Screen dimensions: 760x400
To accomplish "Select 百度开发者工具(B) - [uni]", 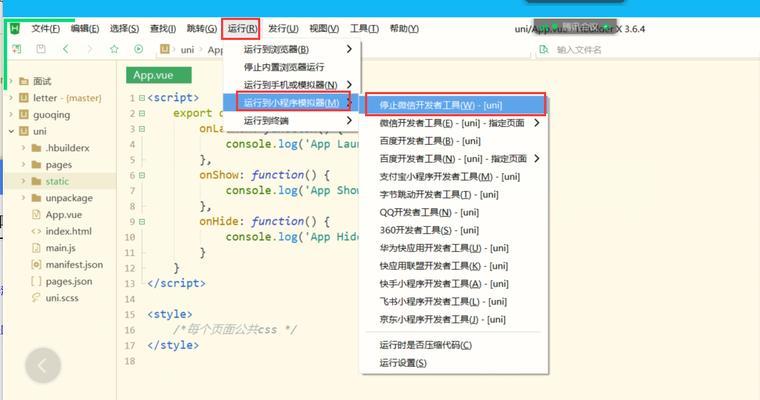I will [455, 141].
